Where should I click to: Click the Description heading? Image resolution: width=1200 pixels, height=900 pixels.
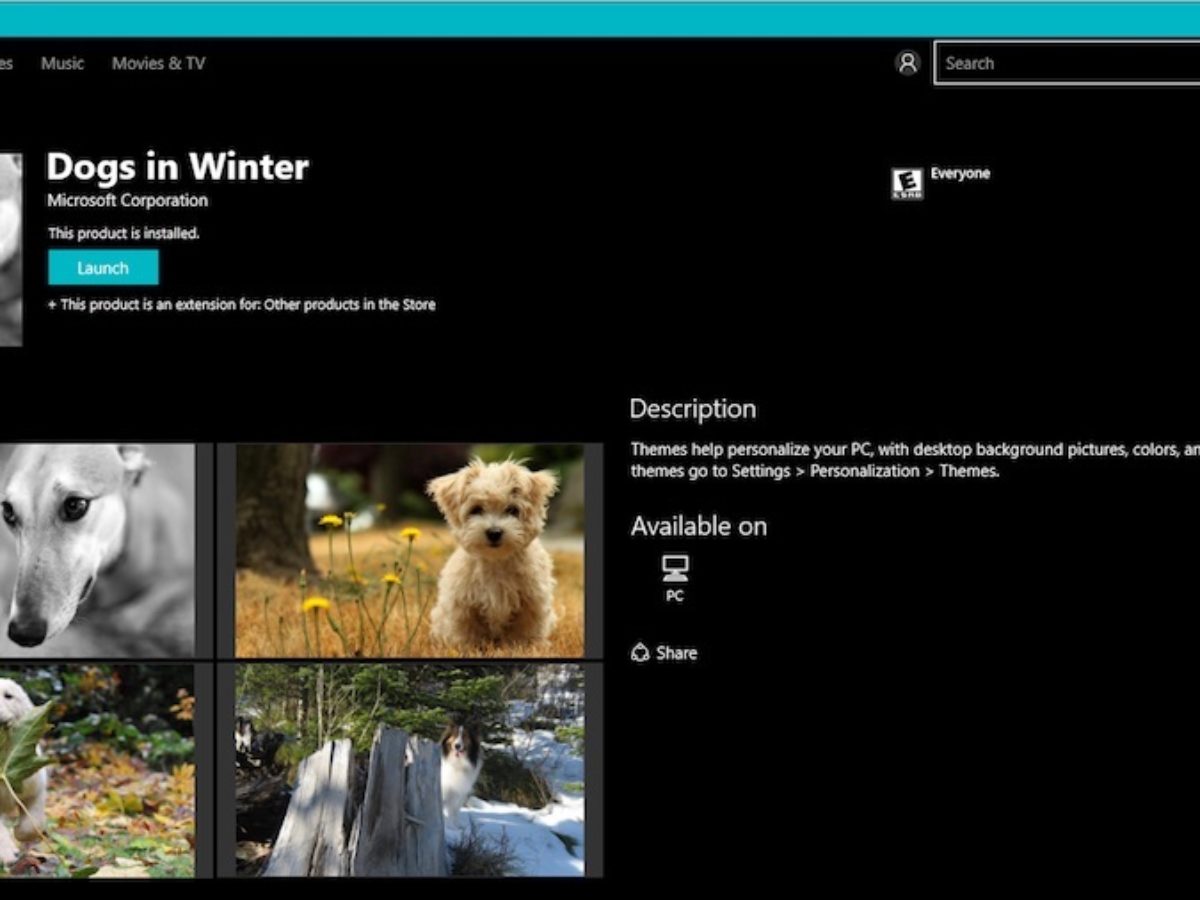[x=693, y=409]
